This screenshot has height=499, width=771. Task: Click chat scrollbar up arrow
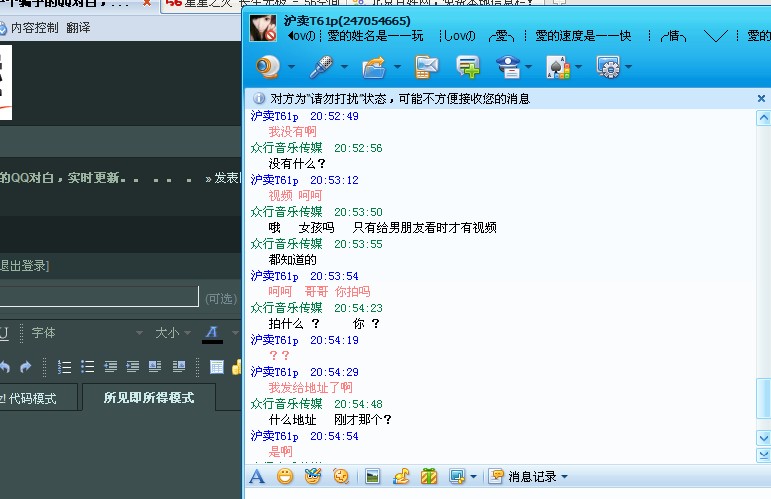tap(764, 118)
